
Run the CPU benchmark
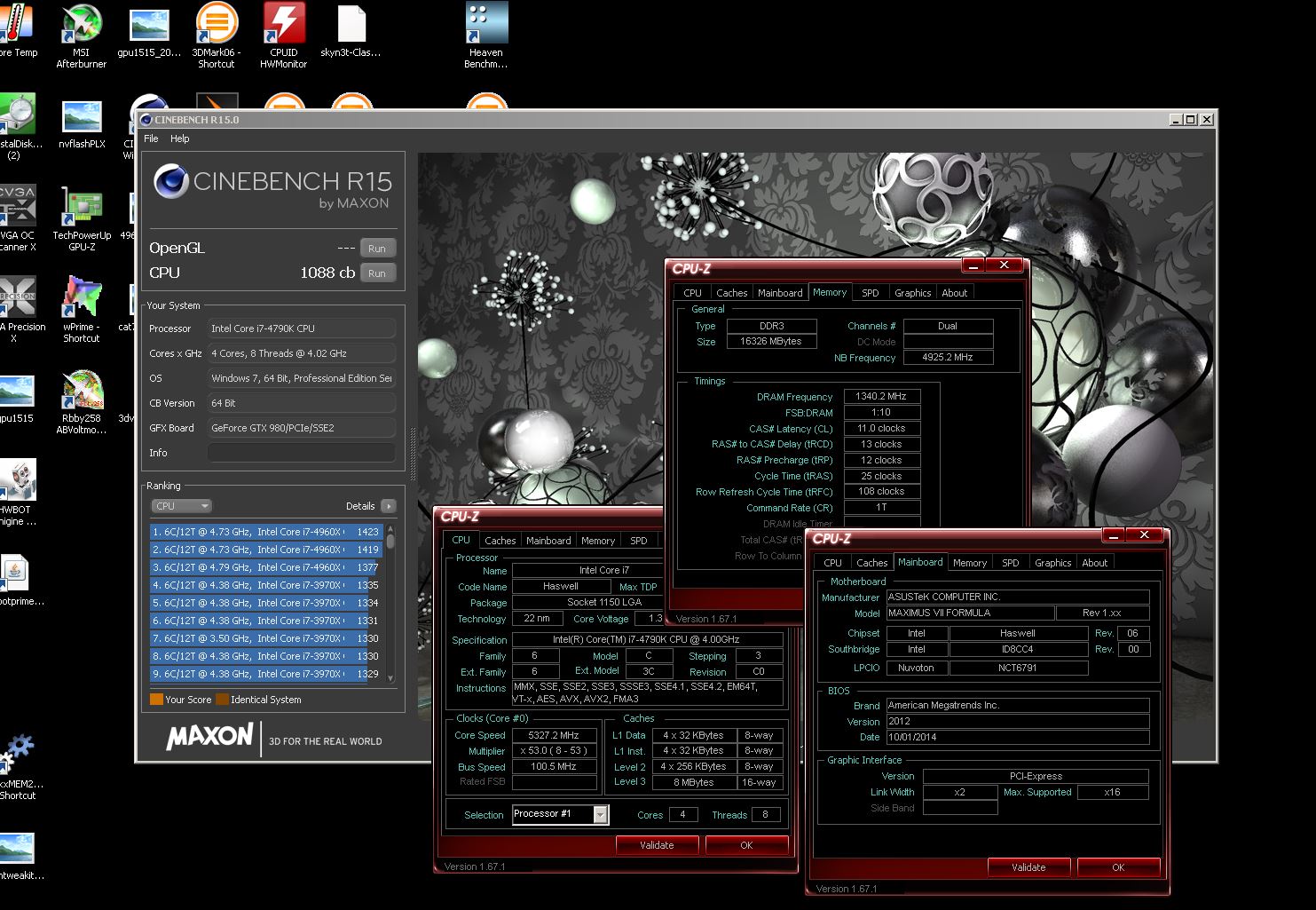pos(377,273)
